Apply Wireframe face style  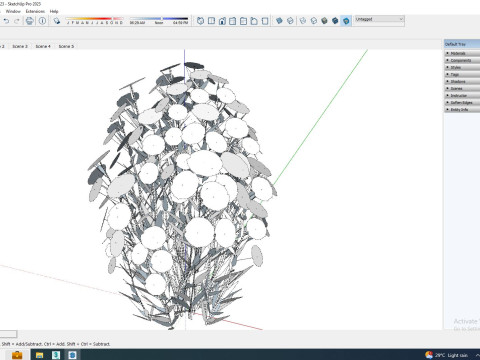303,21
